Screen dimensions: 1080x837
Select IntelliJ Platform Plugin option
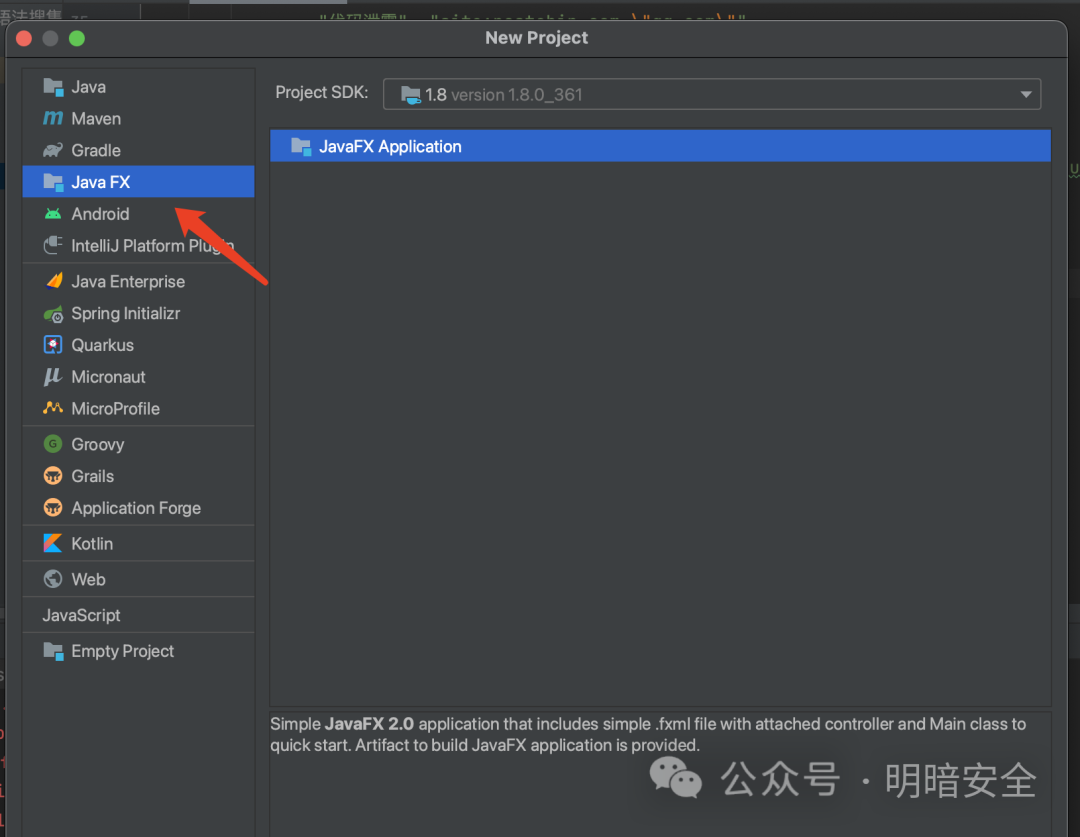click(x=150, y=246)
